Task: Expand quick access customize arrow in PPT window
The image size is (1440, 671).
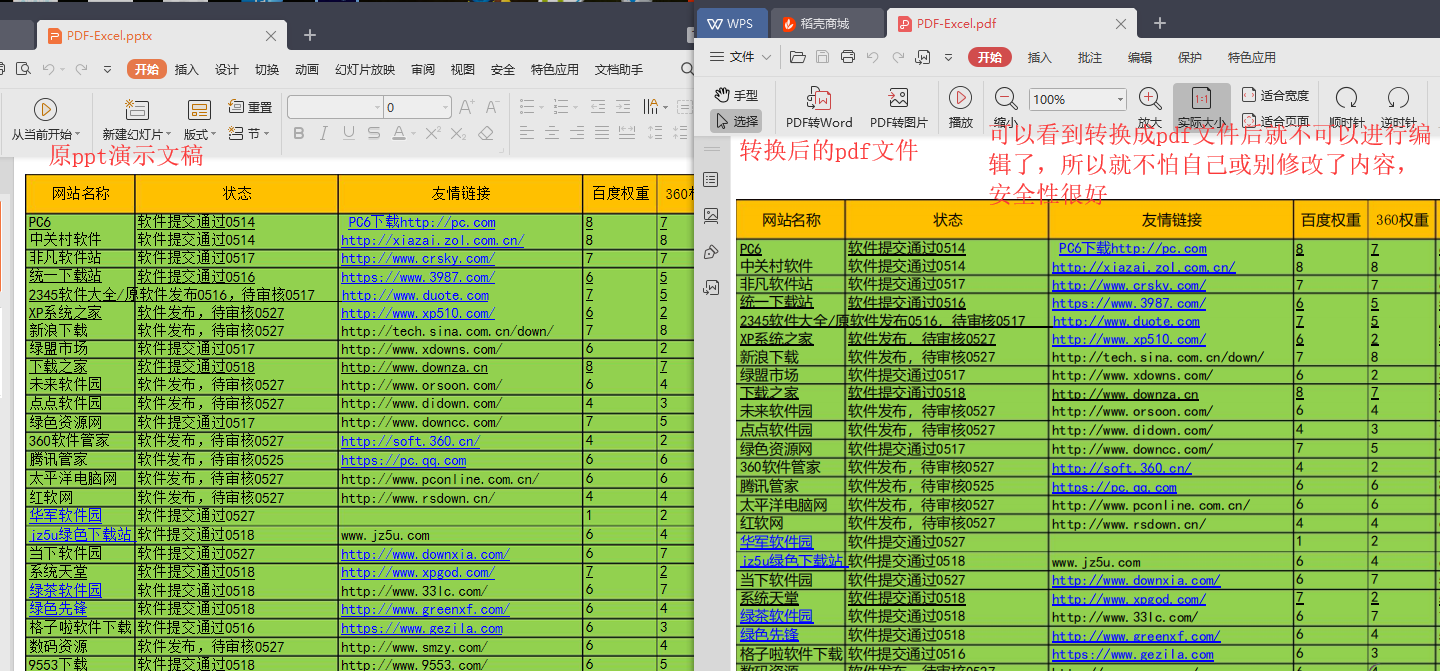Action: click(x=107, y=69)
